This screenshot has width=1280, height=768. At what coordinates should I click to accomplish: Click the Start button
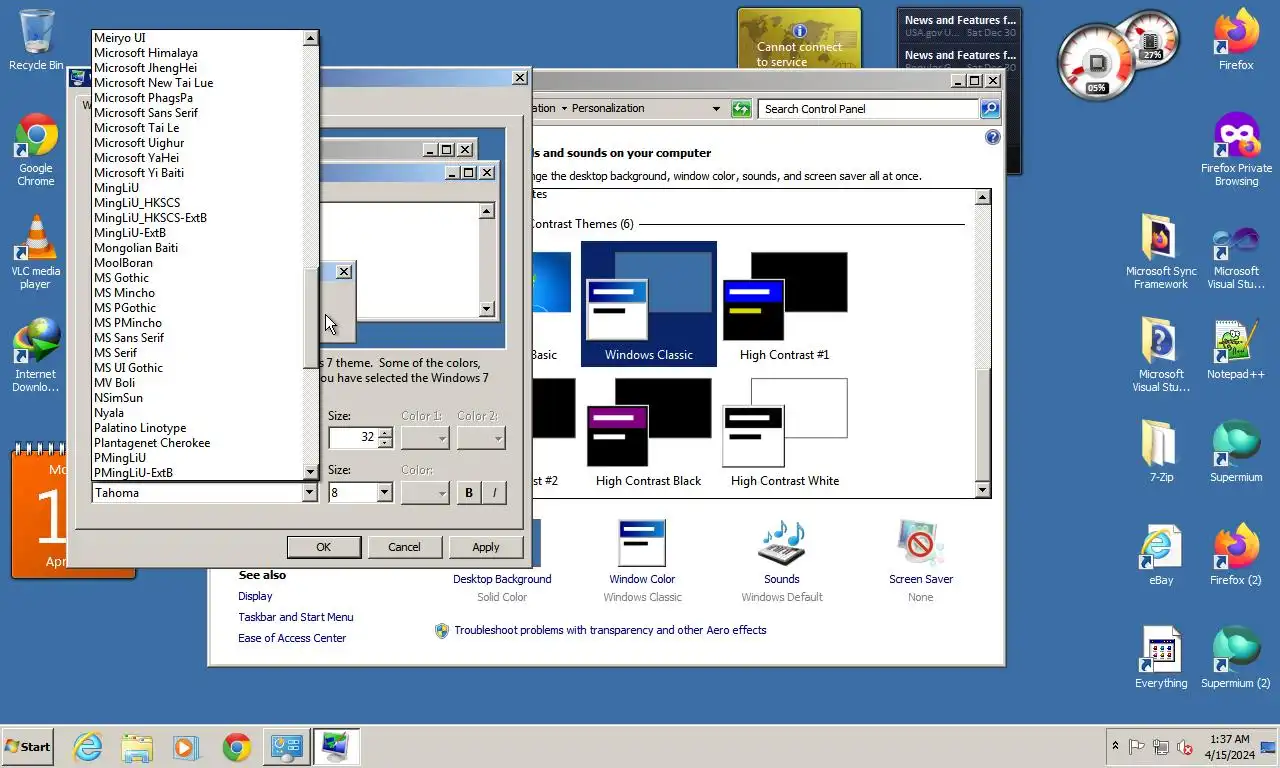point(27,747)
